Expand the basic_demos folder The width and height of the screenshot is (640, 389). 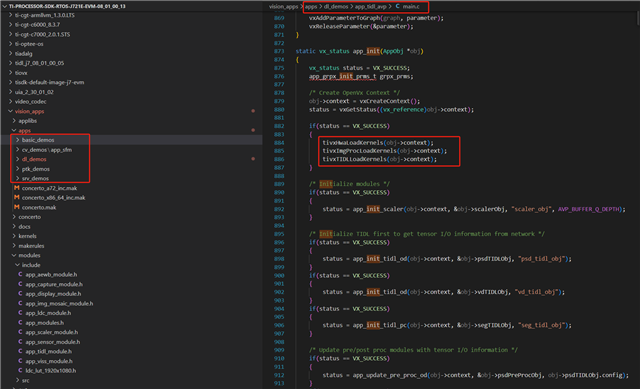pyautogui.click(x=18, y=140)
